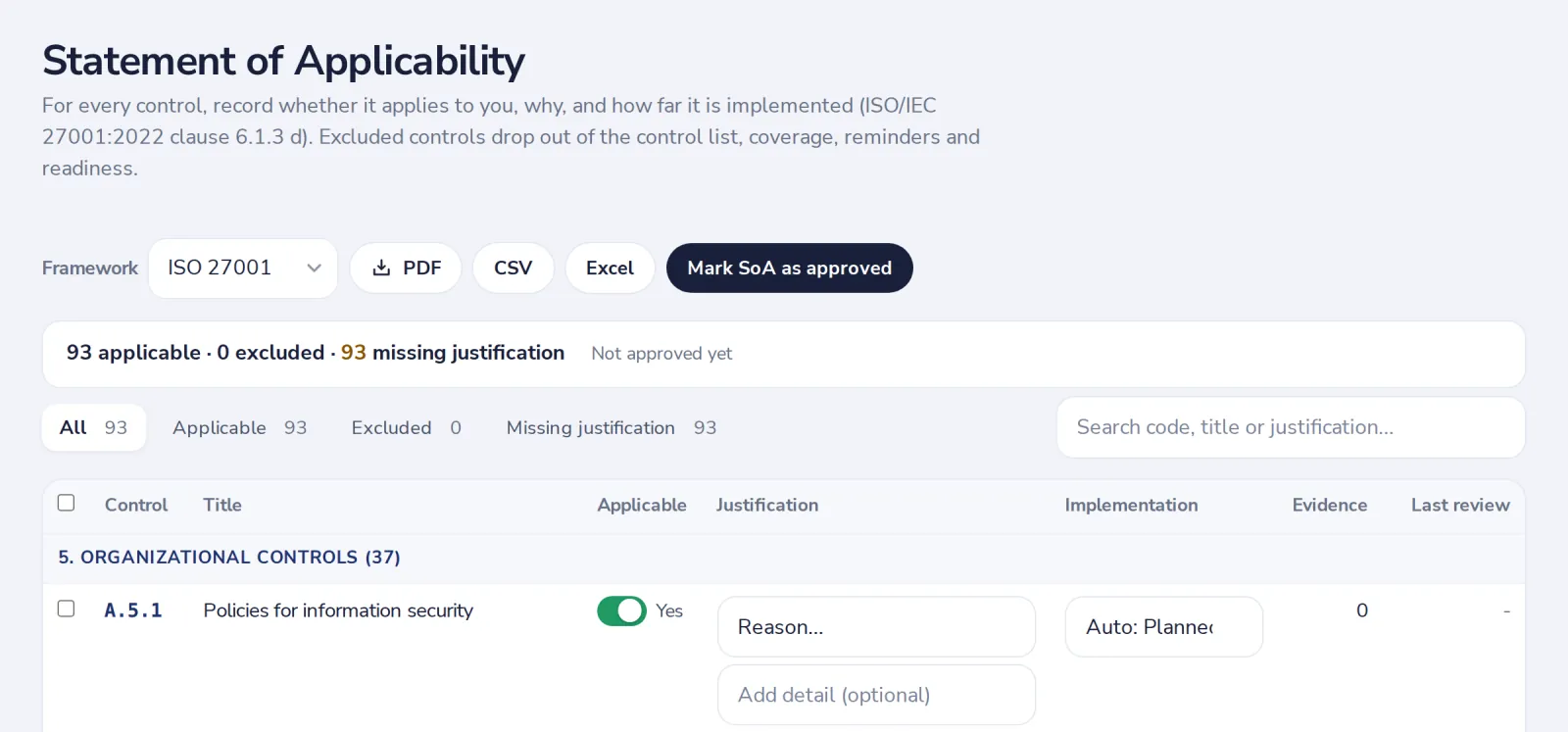Switch to the Excluded filter tab

(x=406, y=428)
